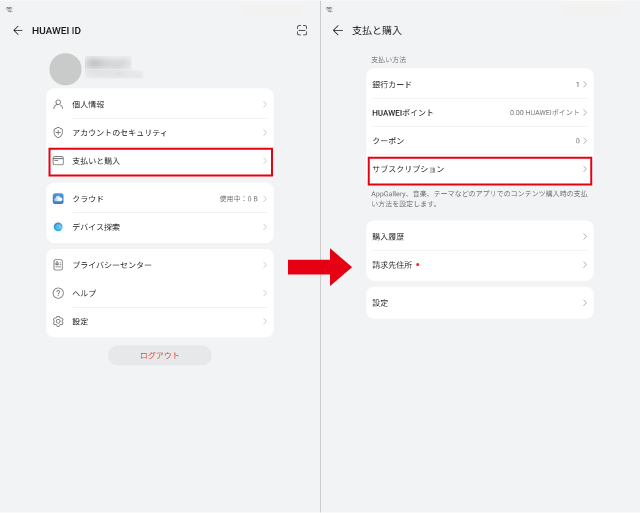This screenshot has width=640, height=513.
Task: Expand the クーポン row chevron
Action: [x=585, y=141]
